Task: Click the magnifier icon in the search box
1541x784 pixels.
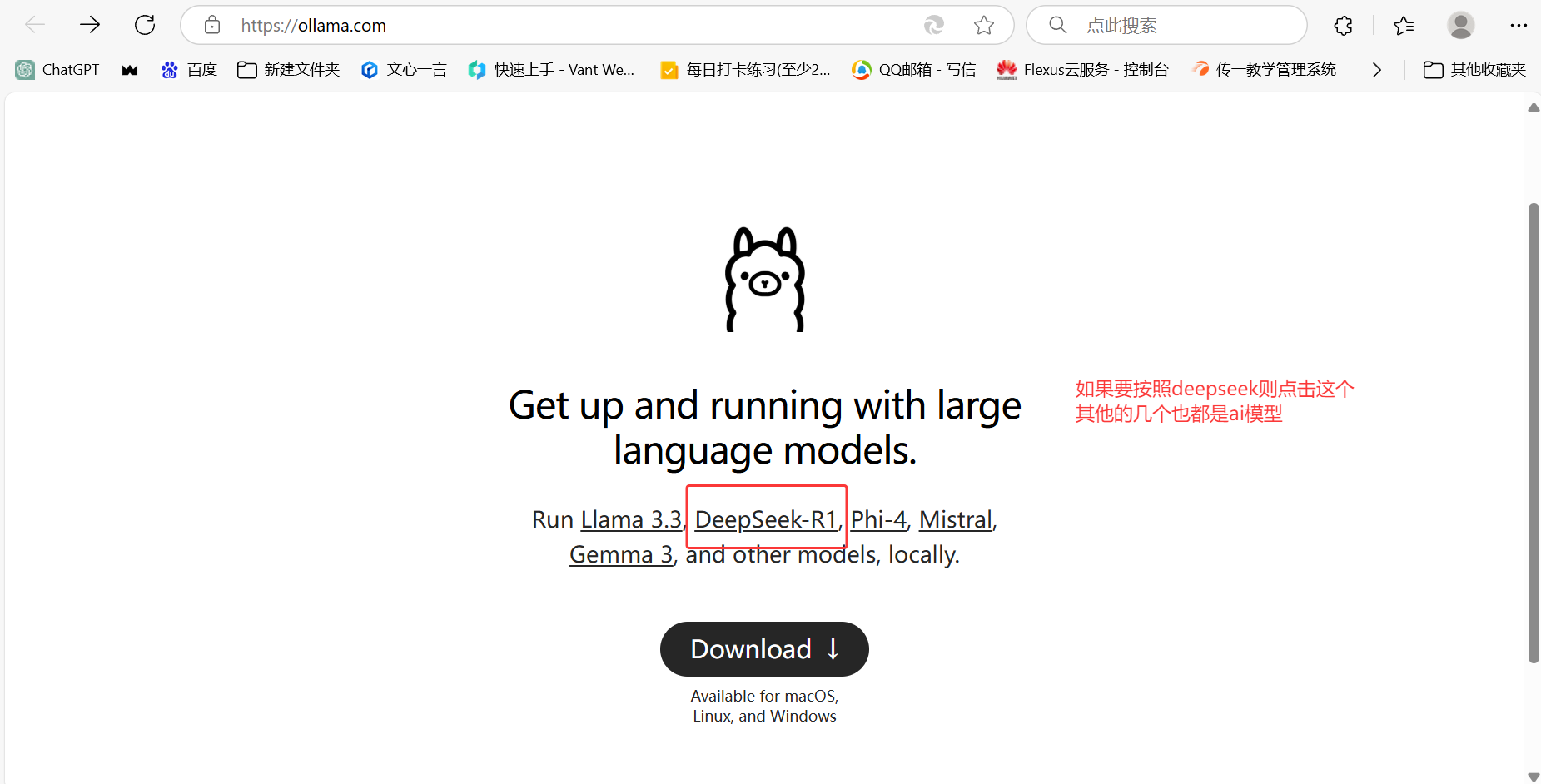Action: pyautogui.click(x=1058, y=25)
